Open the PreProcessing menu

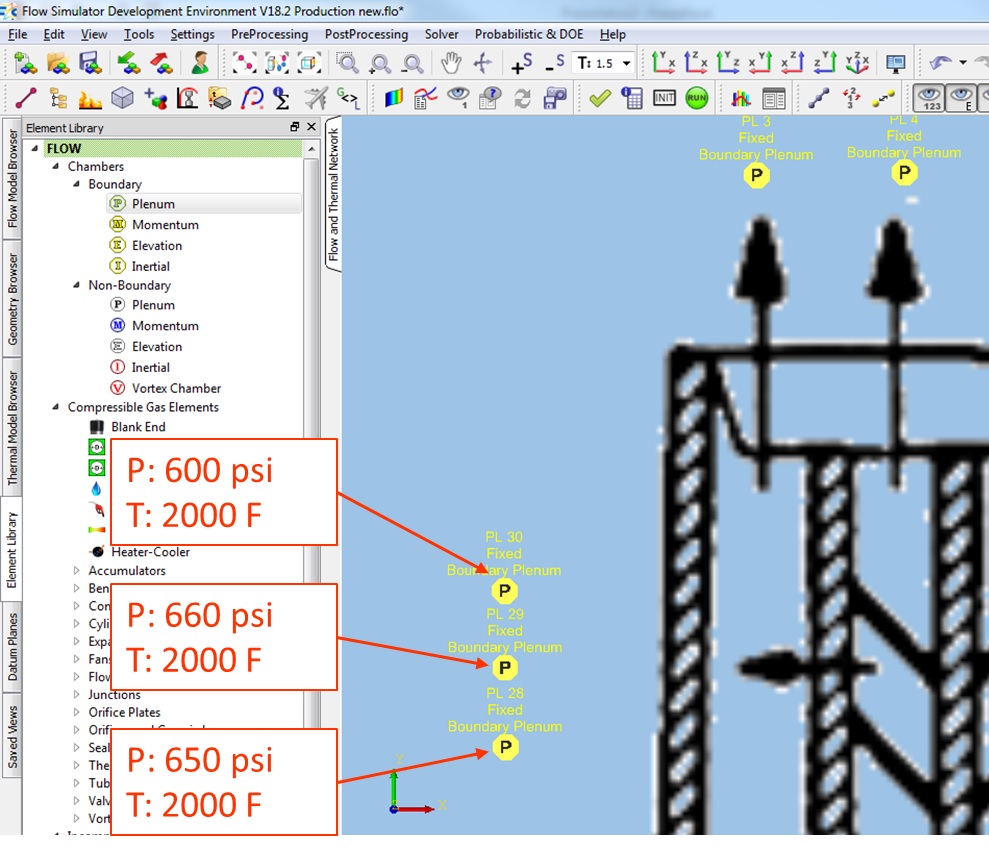click(269, 34)
